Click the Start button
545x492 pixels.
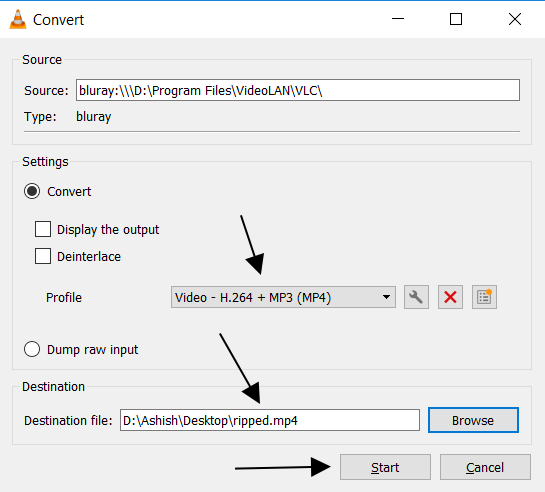click(385, 467)
